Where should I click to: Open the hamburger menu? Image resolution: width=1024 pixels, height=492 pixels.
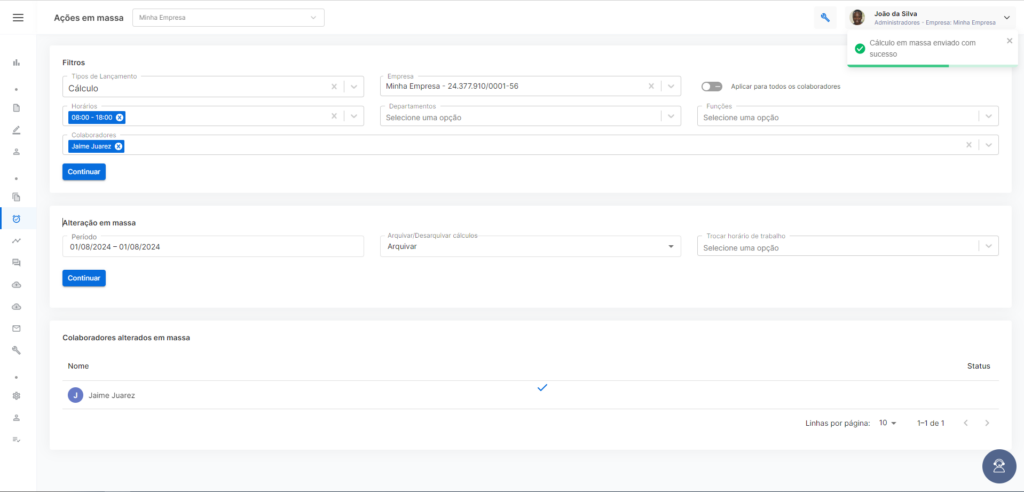point(18,18)
